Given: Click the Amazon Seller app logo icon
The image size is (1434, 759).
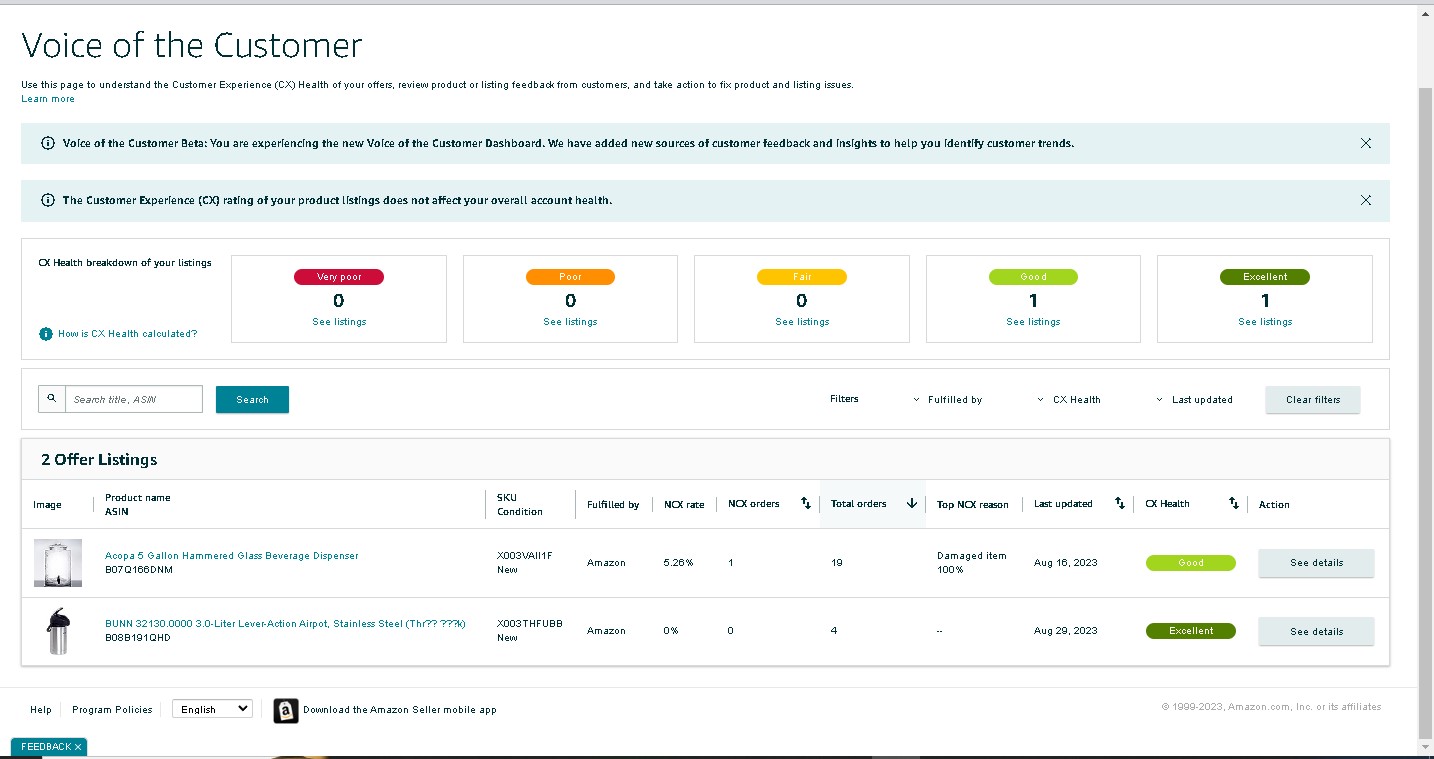Looking at the screenshot, I should (x=285, y=710).
